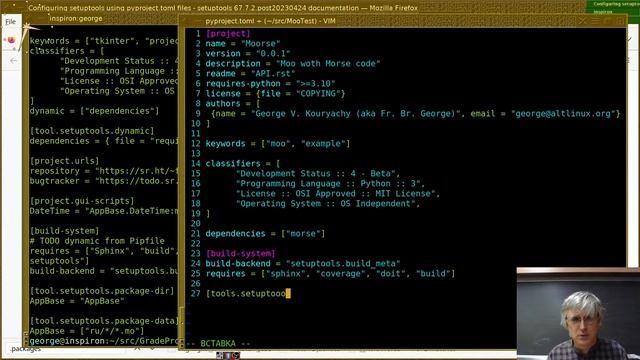The width and height of the screenshot is (640, 360).
Task: Click "Operating System :: OS Independent" in VIM
Action: pyautogui.click(x=325, y=203)
